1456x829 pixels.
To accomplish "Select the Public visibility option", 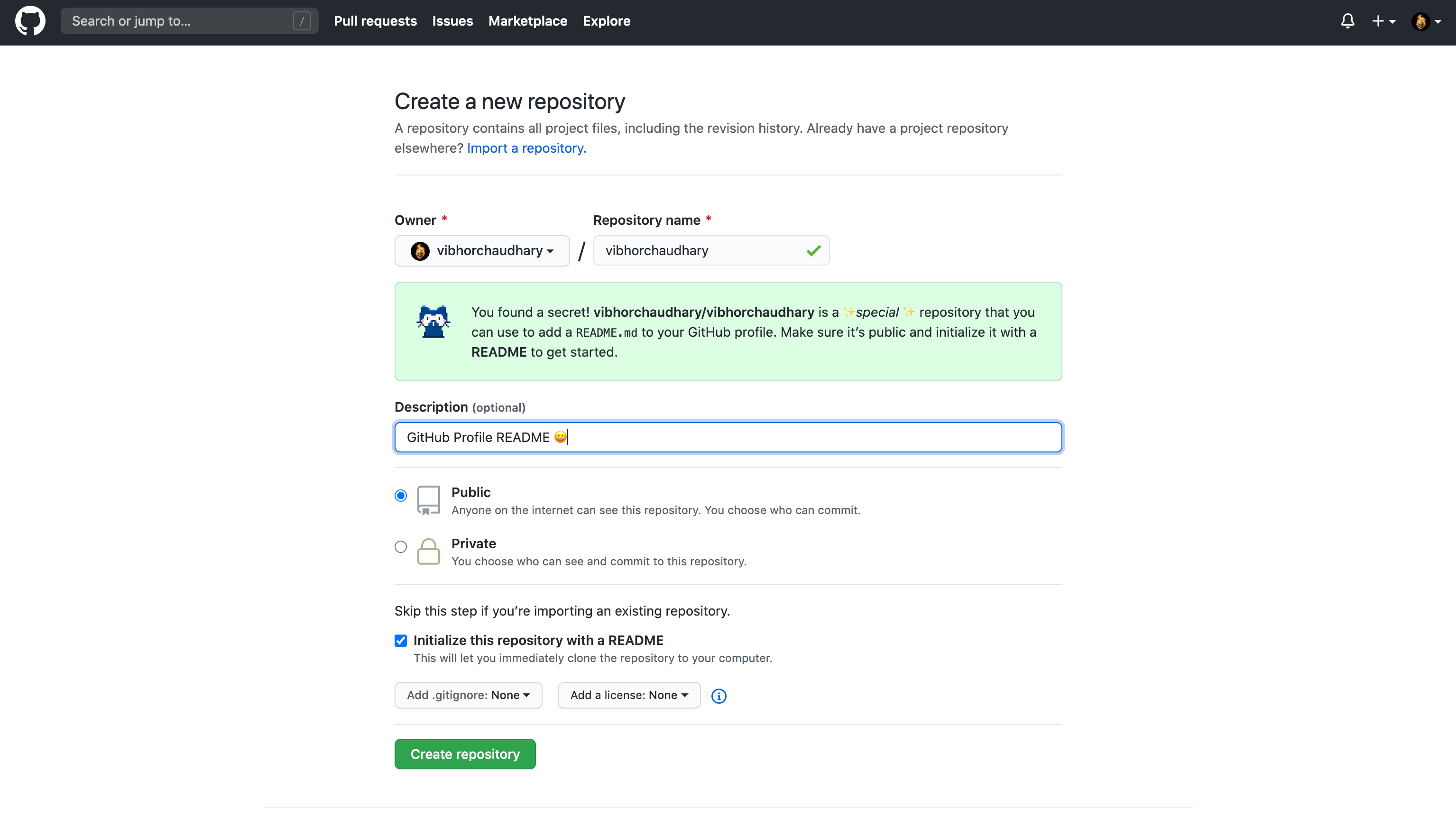I will click(x=401, y=495).
